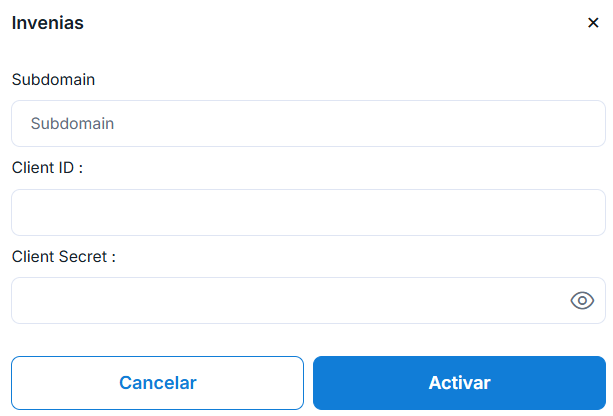
Task: Click the Subdomain label above the field
Action: tap(53, 79)
